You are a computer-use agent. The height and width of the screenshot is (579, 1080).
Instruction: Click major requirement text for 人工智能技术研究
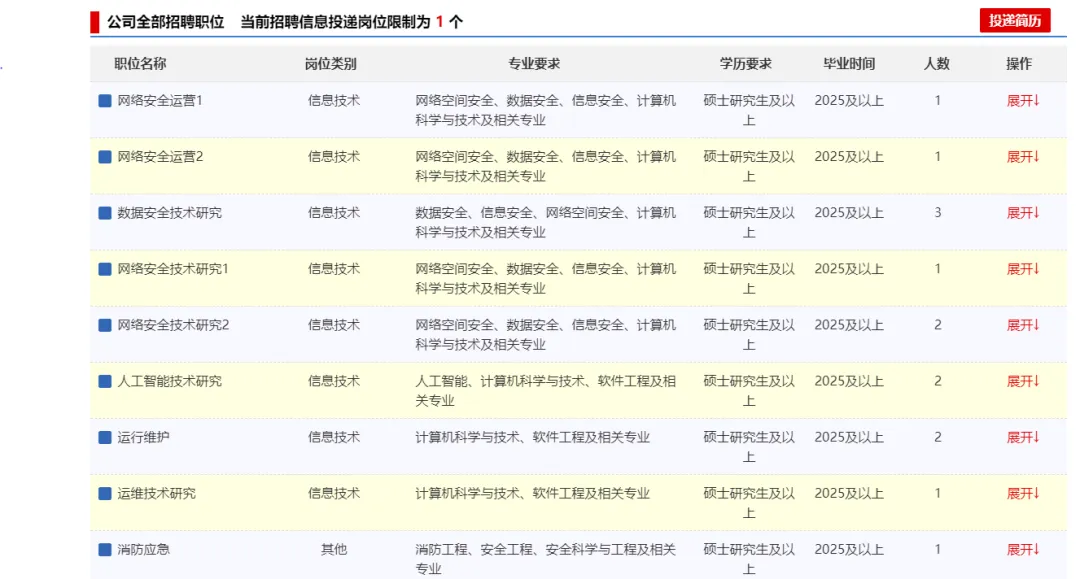545,391
